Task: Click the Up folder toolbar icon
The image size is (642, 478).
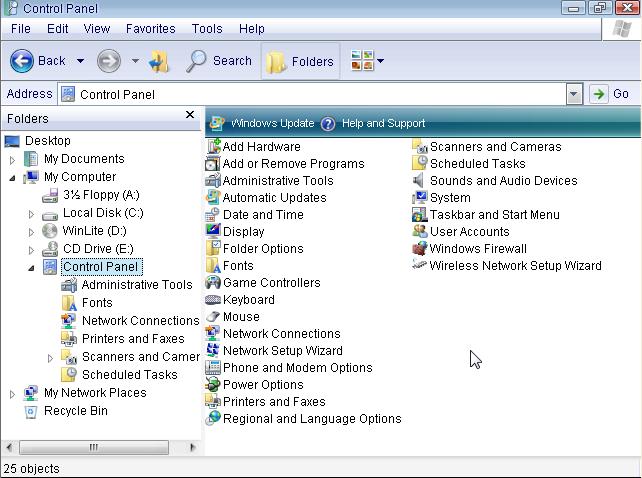Action: (x=160, y=61)
